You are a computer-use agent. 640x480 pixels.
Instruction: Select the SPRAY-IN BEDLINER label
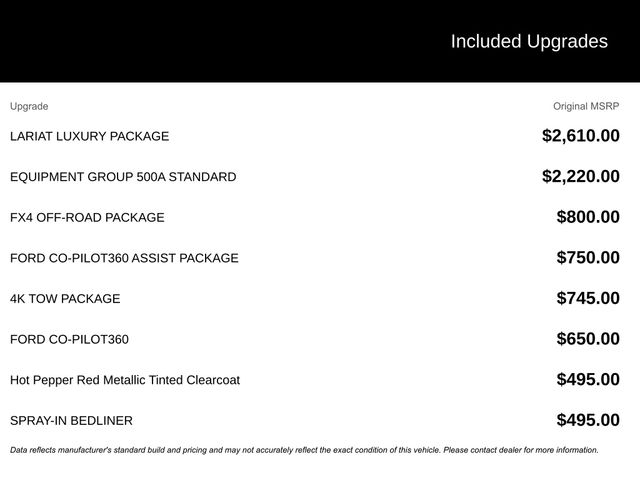(x=71, y=421)
